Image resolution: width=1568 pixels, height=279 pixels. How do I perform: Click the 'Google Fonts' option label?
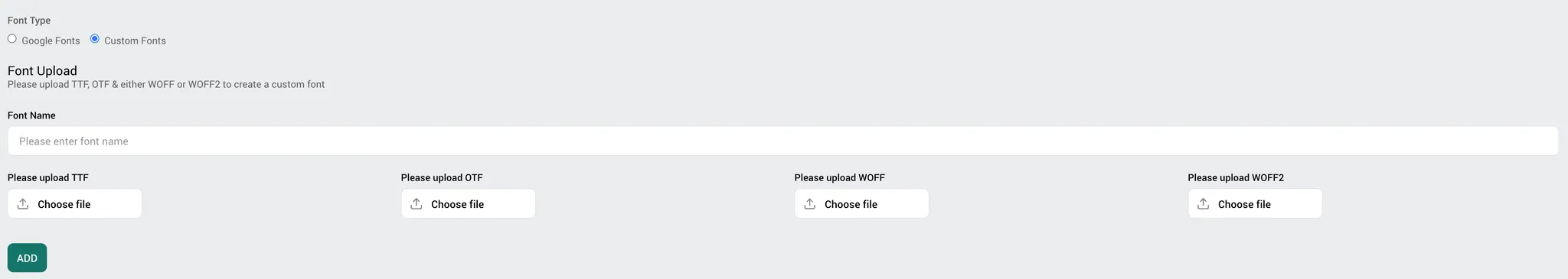coord(51,41)
